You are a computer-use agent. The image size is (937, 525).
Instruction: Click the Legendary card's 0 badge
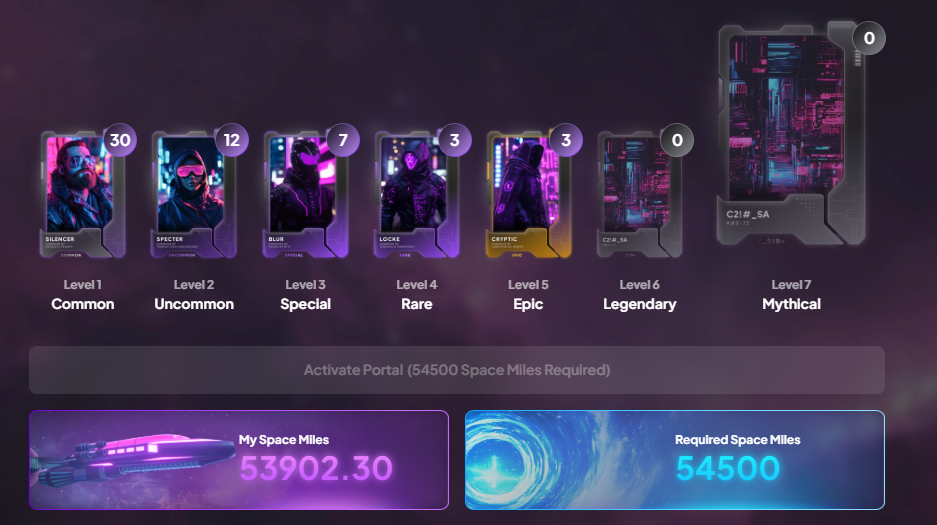(x=677, y=140)
